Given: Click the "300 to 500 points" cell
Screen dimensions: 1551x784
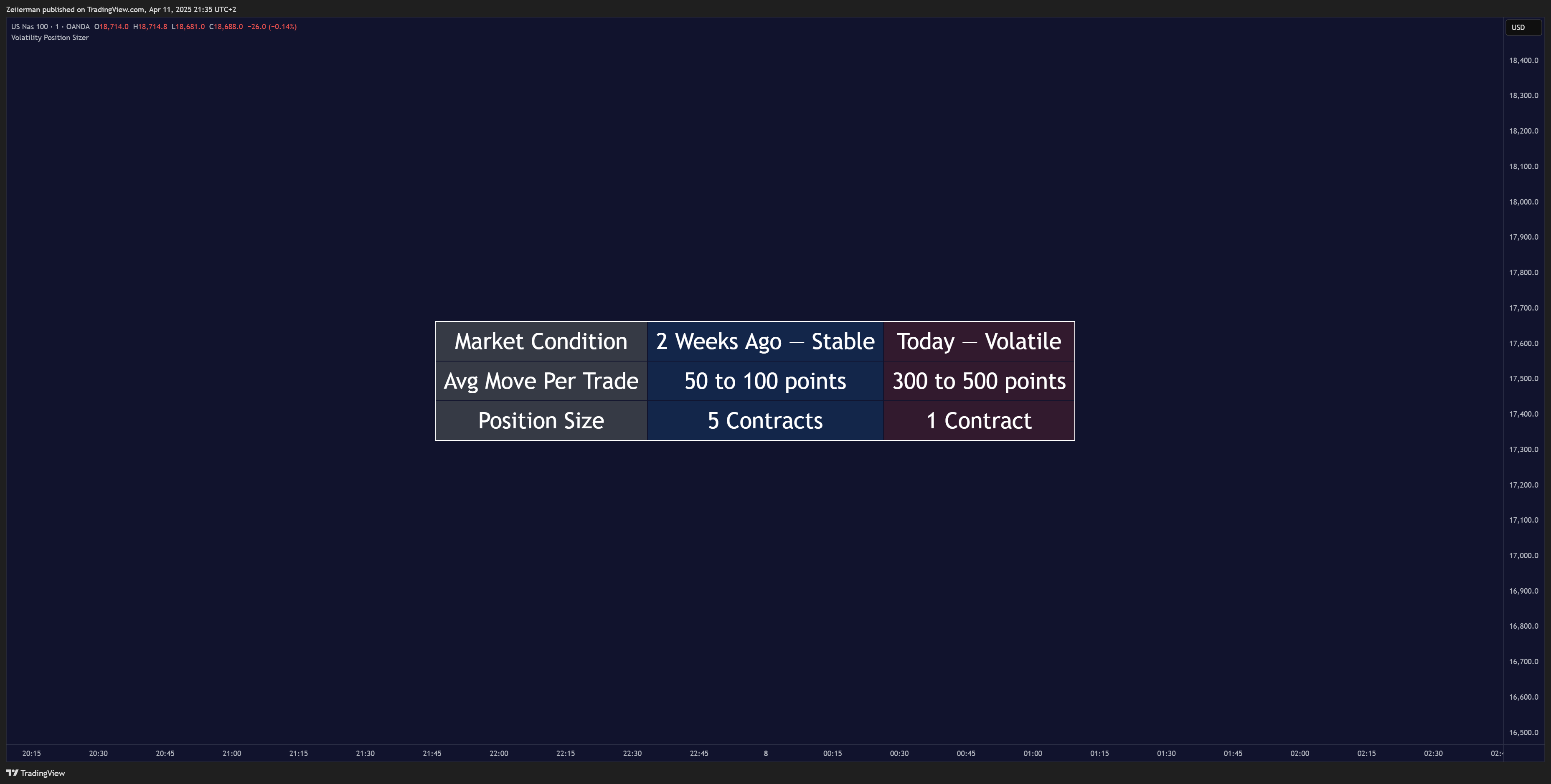Looking at the screenshot, I should click(978, 381).
